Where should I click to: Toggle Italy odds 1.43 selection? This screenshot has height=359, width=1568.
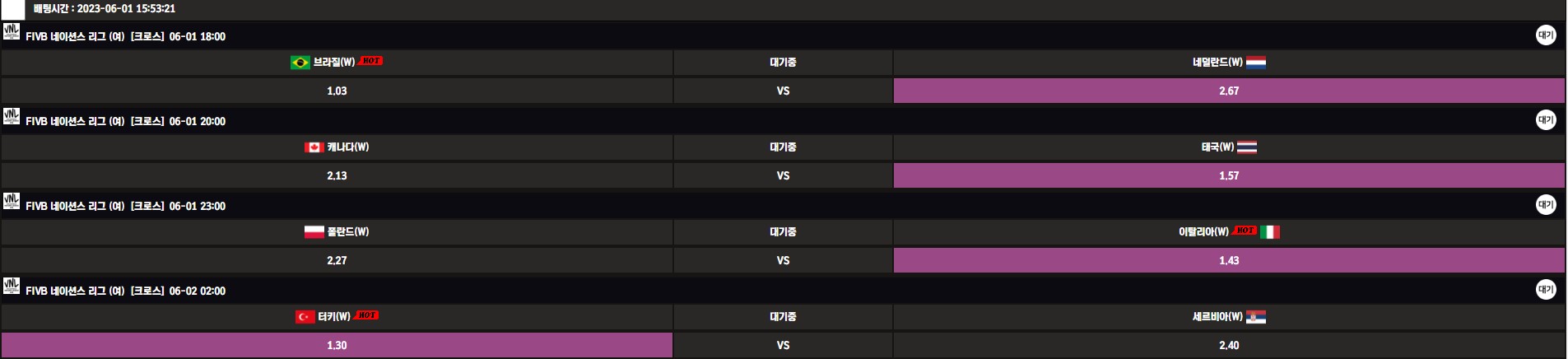click(x=1228, y=260)
